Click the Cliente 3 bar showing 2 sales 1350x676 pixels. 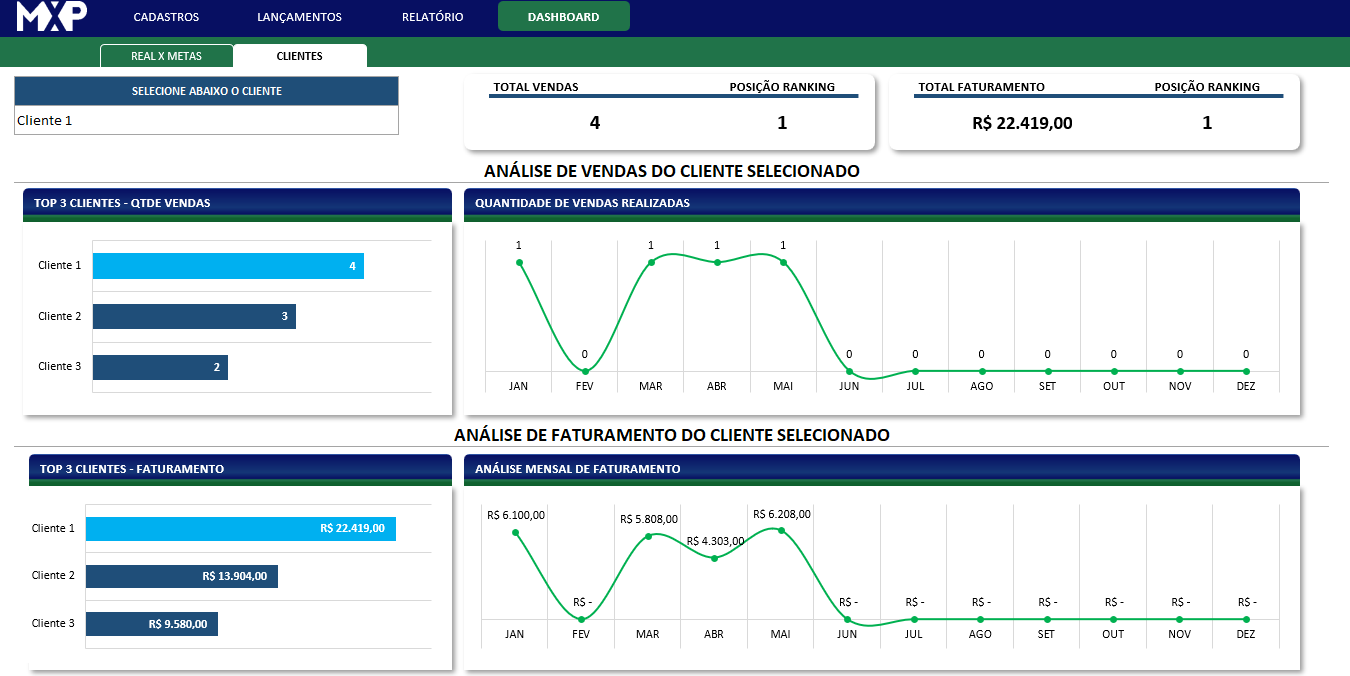click(x=160, y=367)
